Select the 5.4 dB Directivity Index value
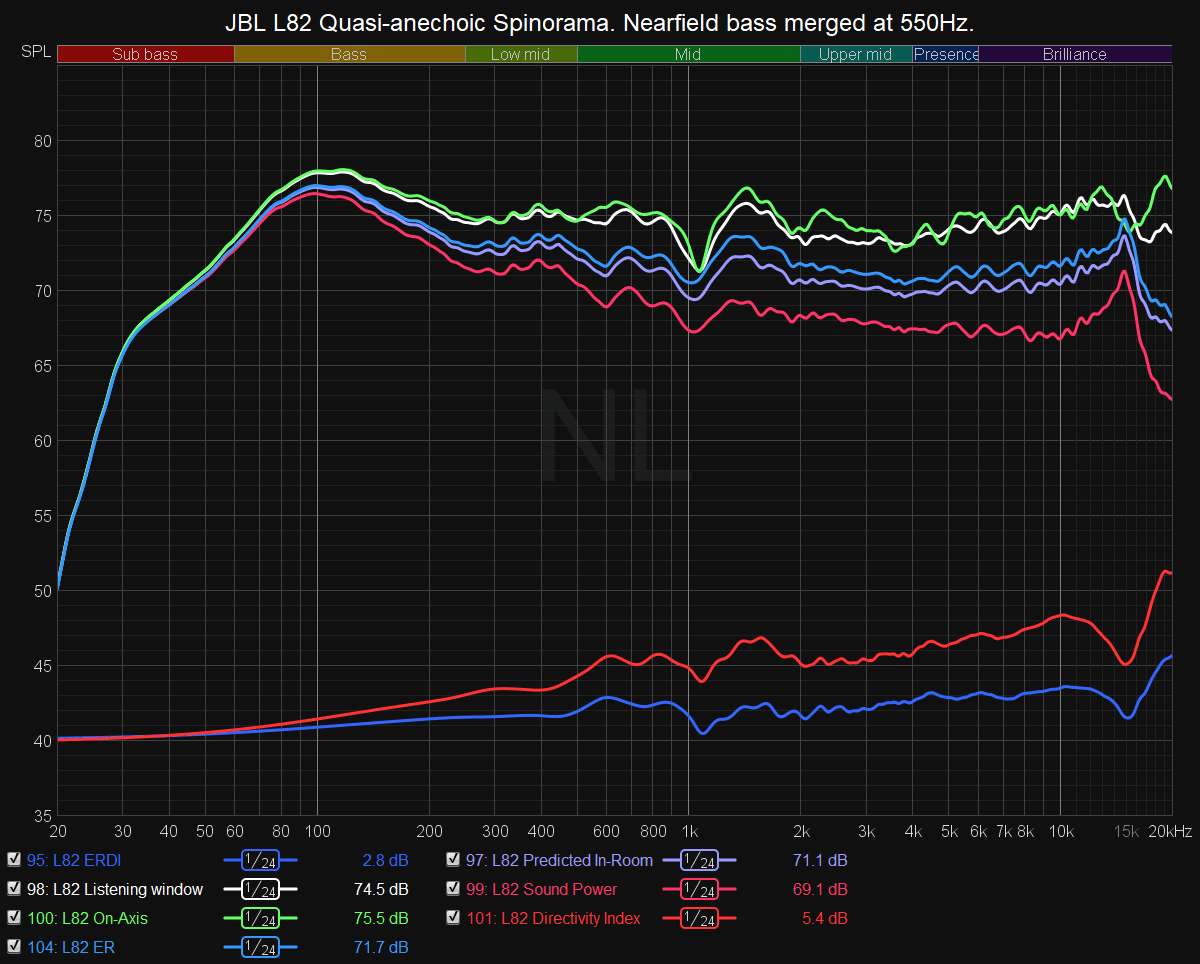 pyautogui.click(x=824, y=918)
